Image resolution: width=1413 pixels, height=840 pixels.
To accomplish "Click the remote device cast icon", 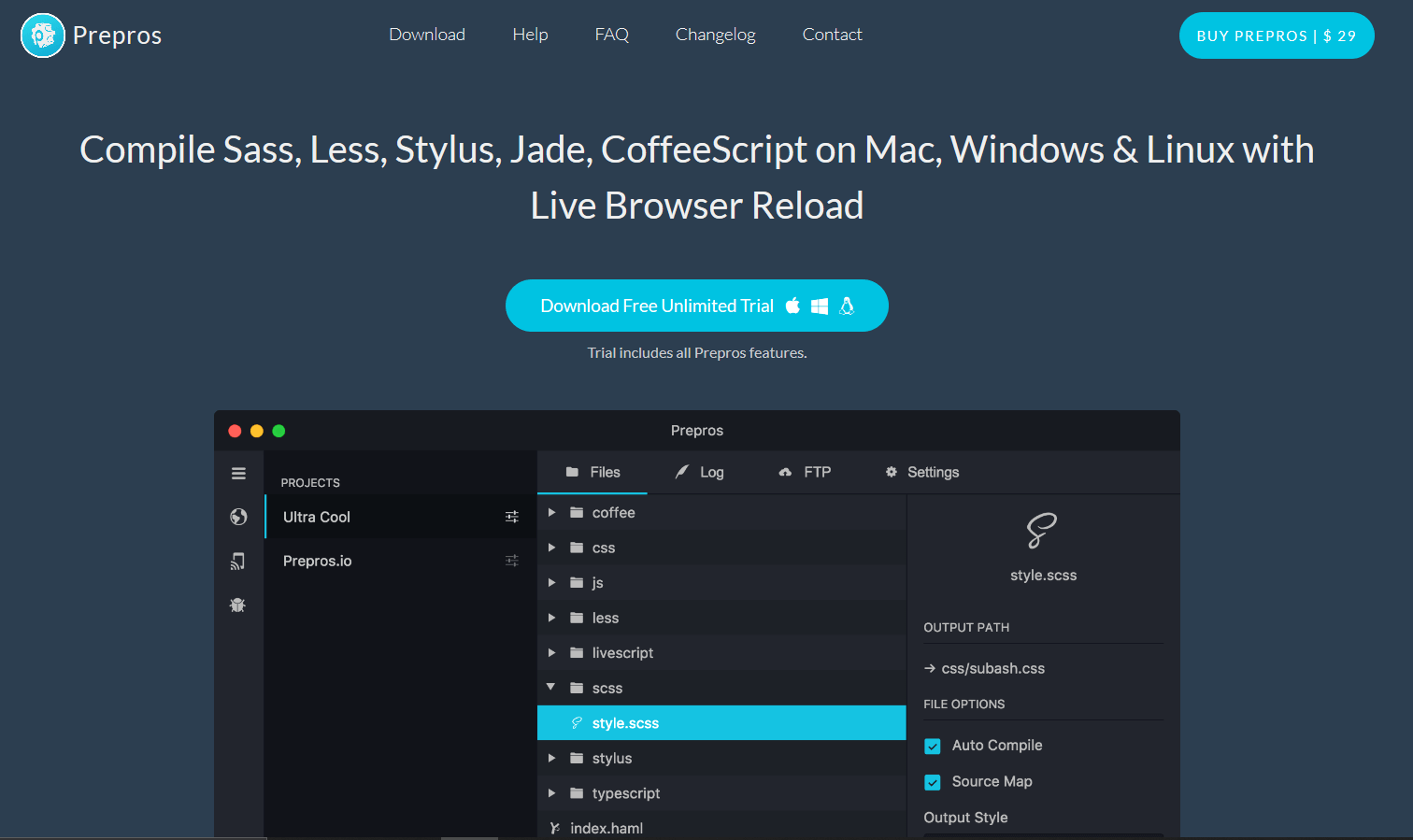I will coord(238,561).
